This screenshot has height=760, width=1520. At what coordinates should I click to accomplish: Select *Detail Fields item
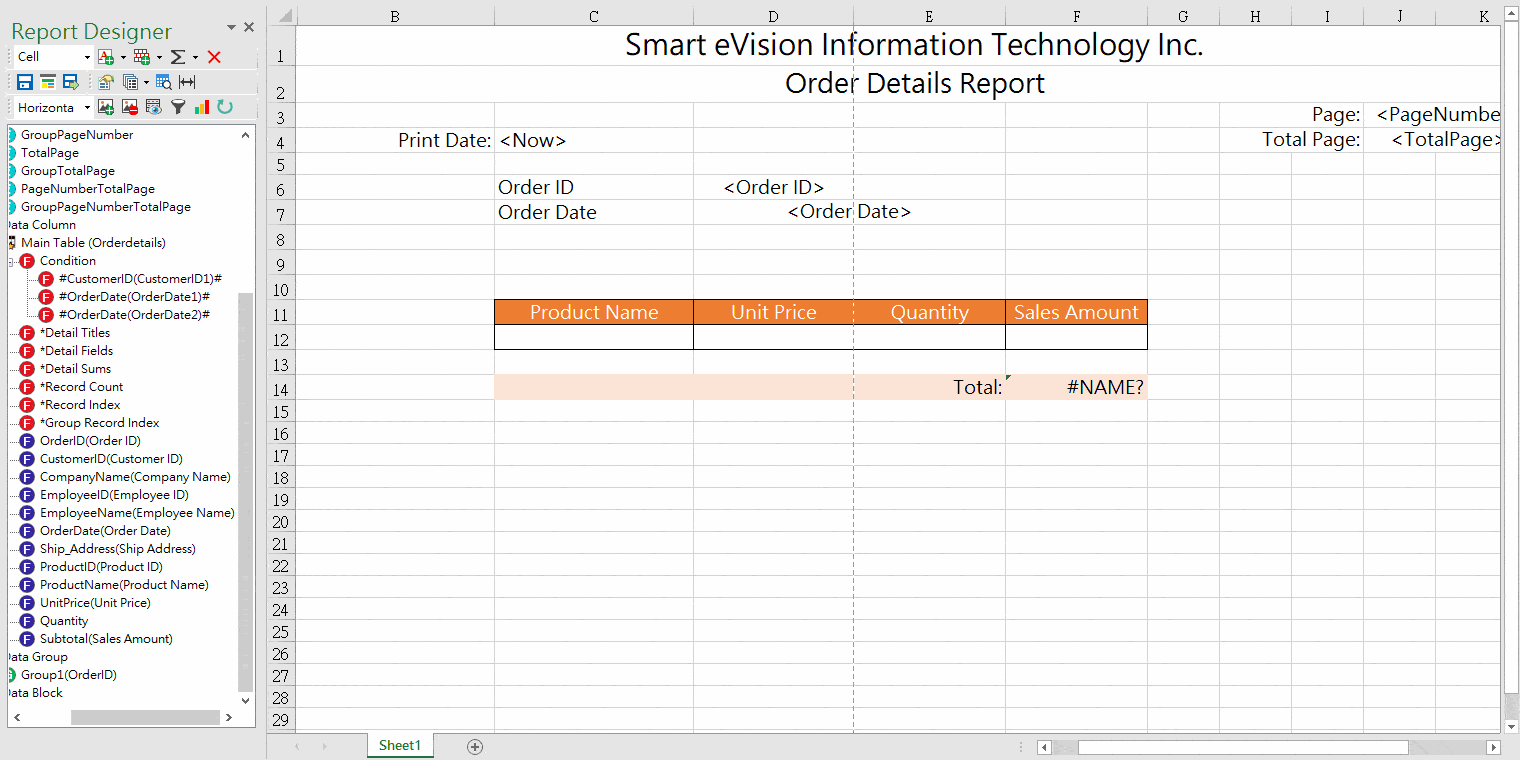point(76,351)
